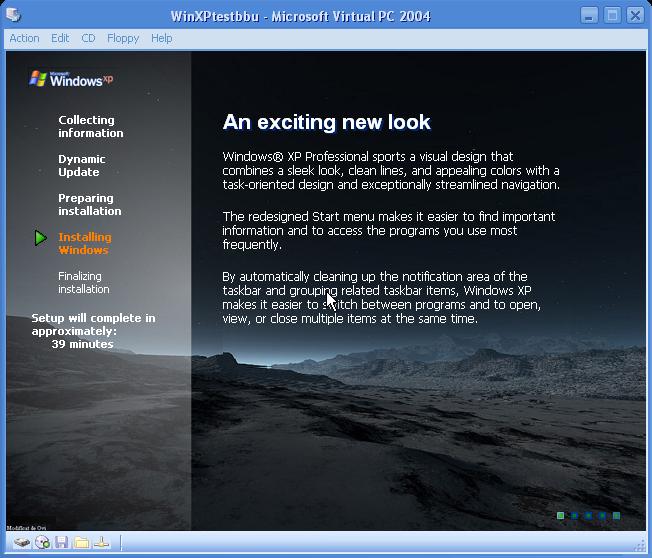Click the Finalizing installation step
The width and height of the screenshot is (652, 558).
84,283
